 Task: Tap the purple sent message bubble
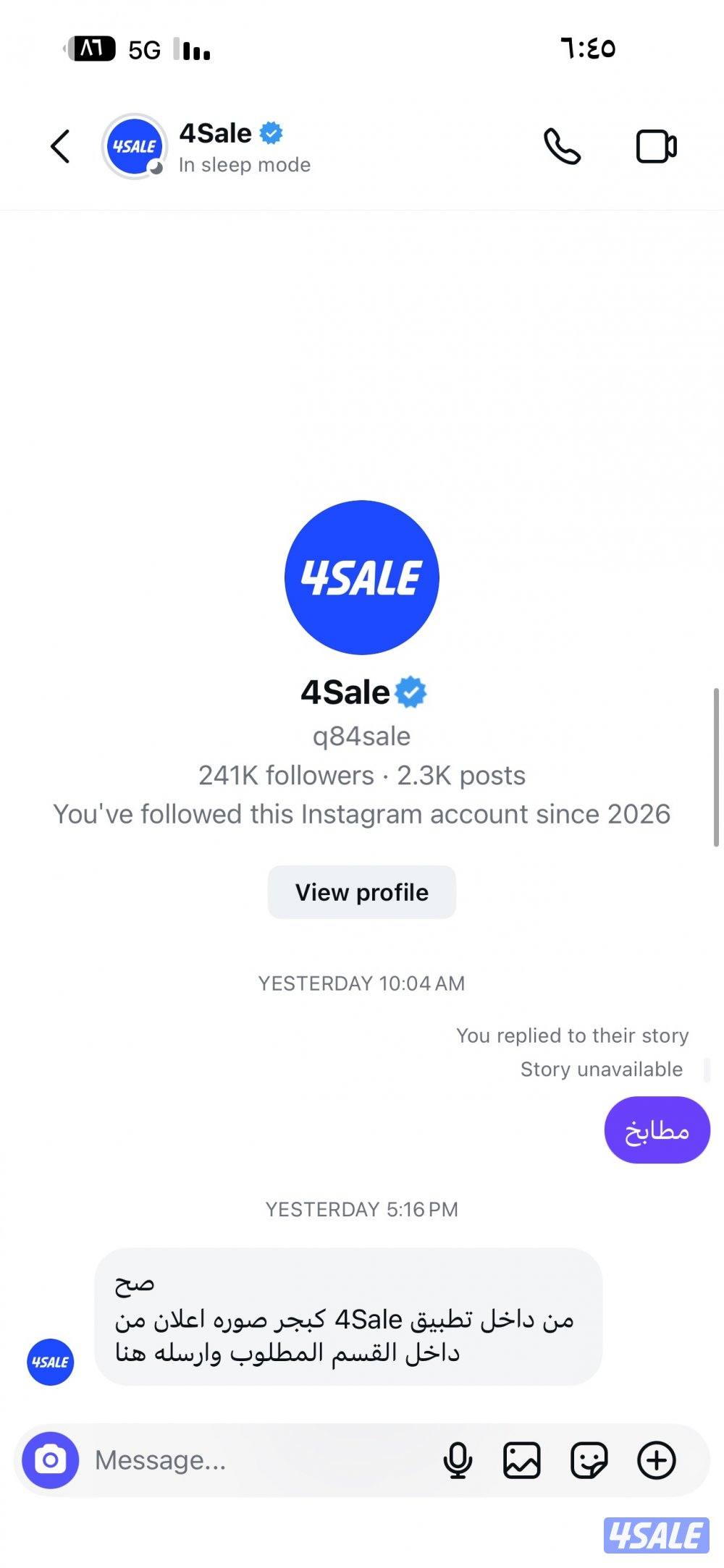click(657, 1130)
